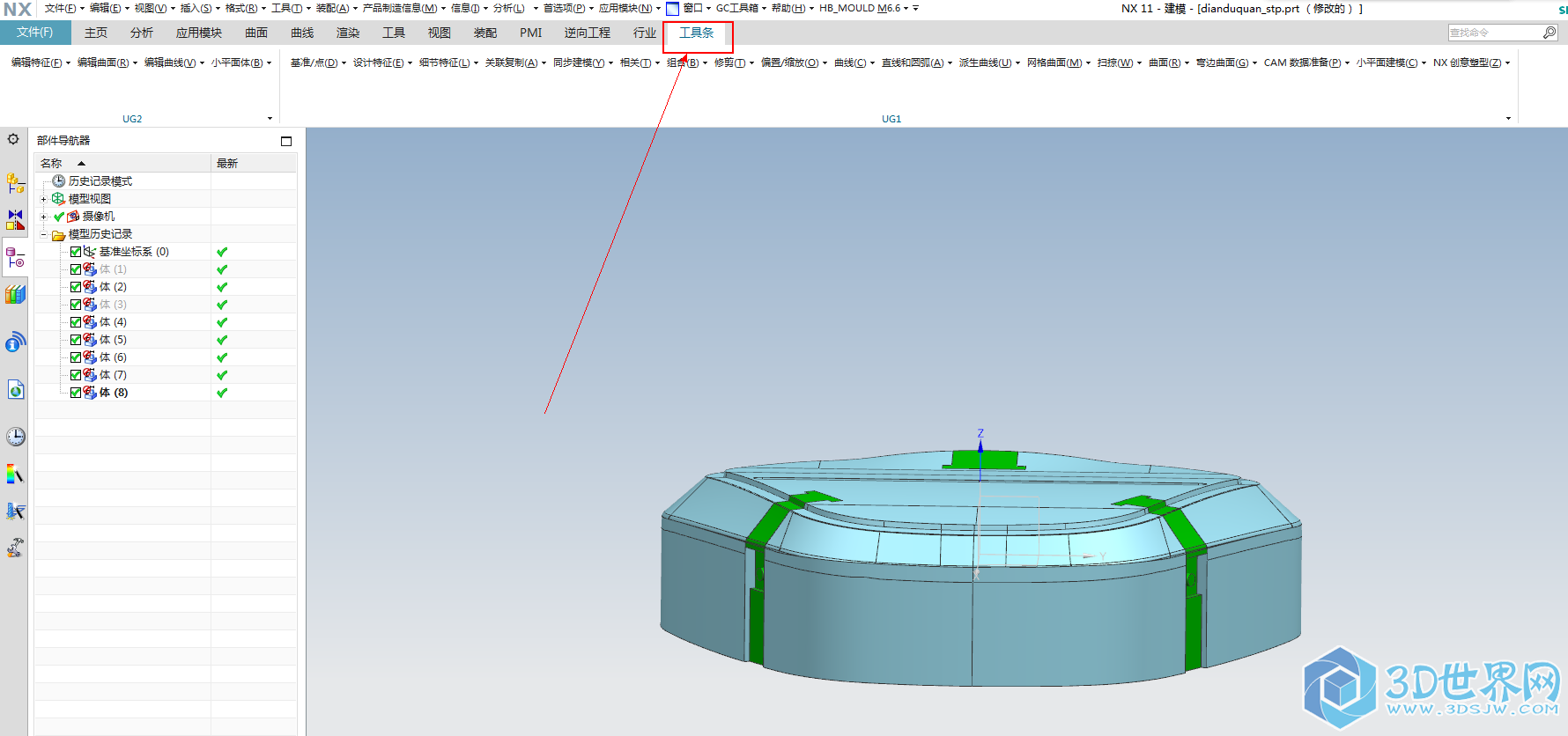Image resolution: width=1568 pixels, height=736 pixels.
Task: Open the Process Studio sidebar icon
Action: [x=15, y=511]
